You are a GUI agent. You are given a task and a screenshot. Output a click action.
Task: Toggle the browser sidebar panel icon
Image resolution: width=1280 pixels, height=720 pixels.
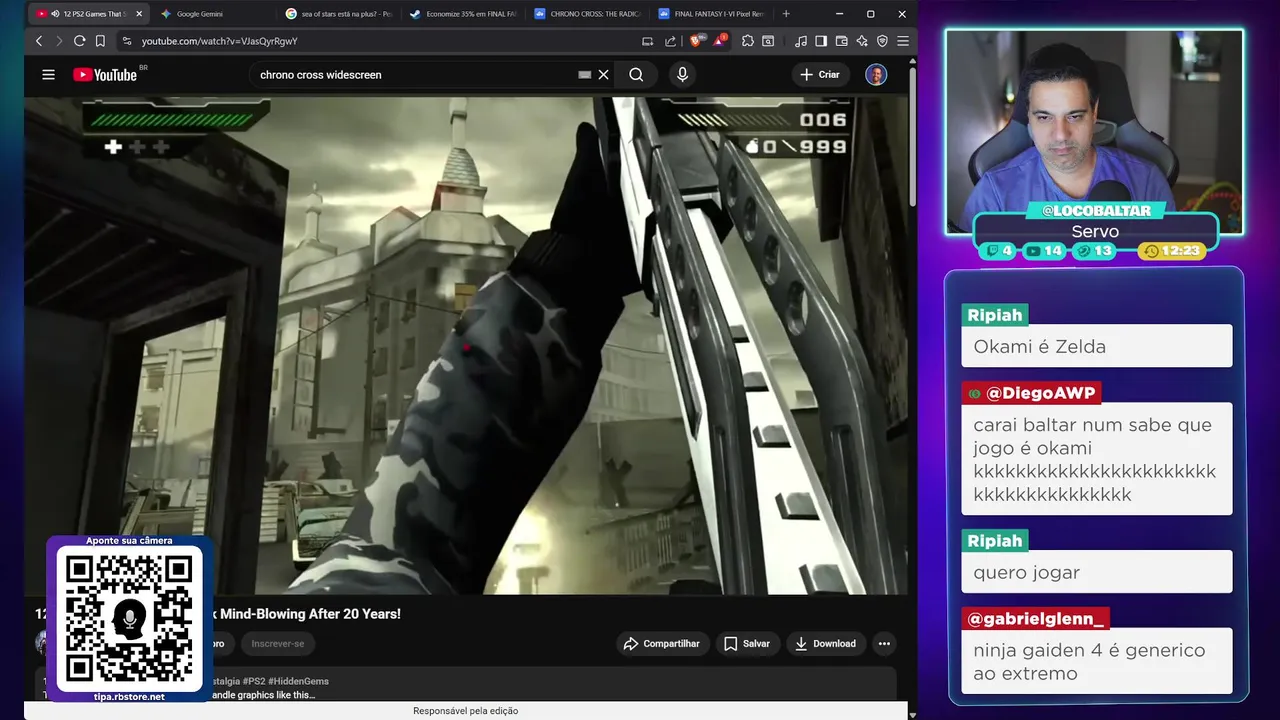coord(821,41)
